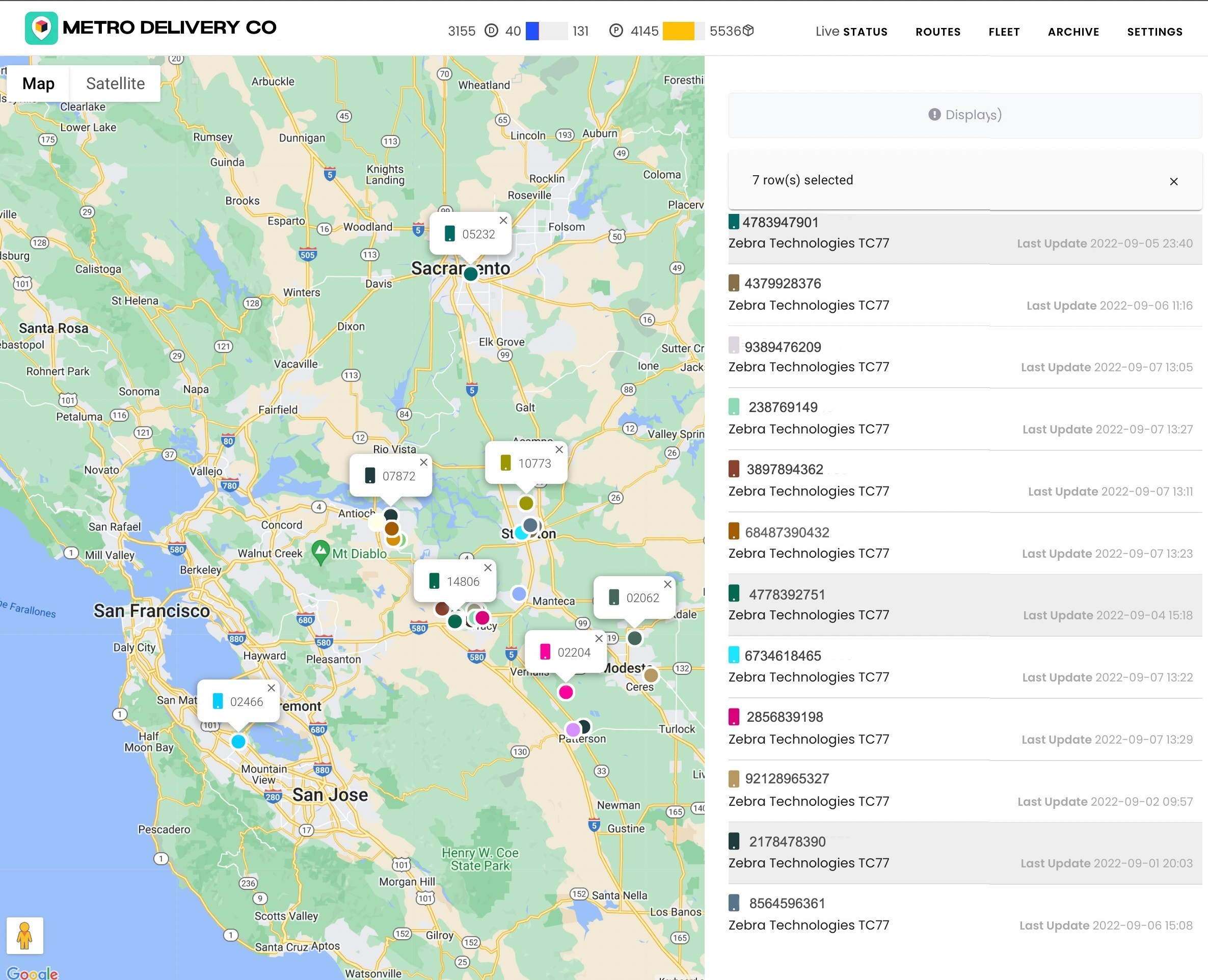Switch map to Satellite view
Viewport: 1208px width, 980px height.
point(115,84)
